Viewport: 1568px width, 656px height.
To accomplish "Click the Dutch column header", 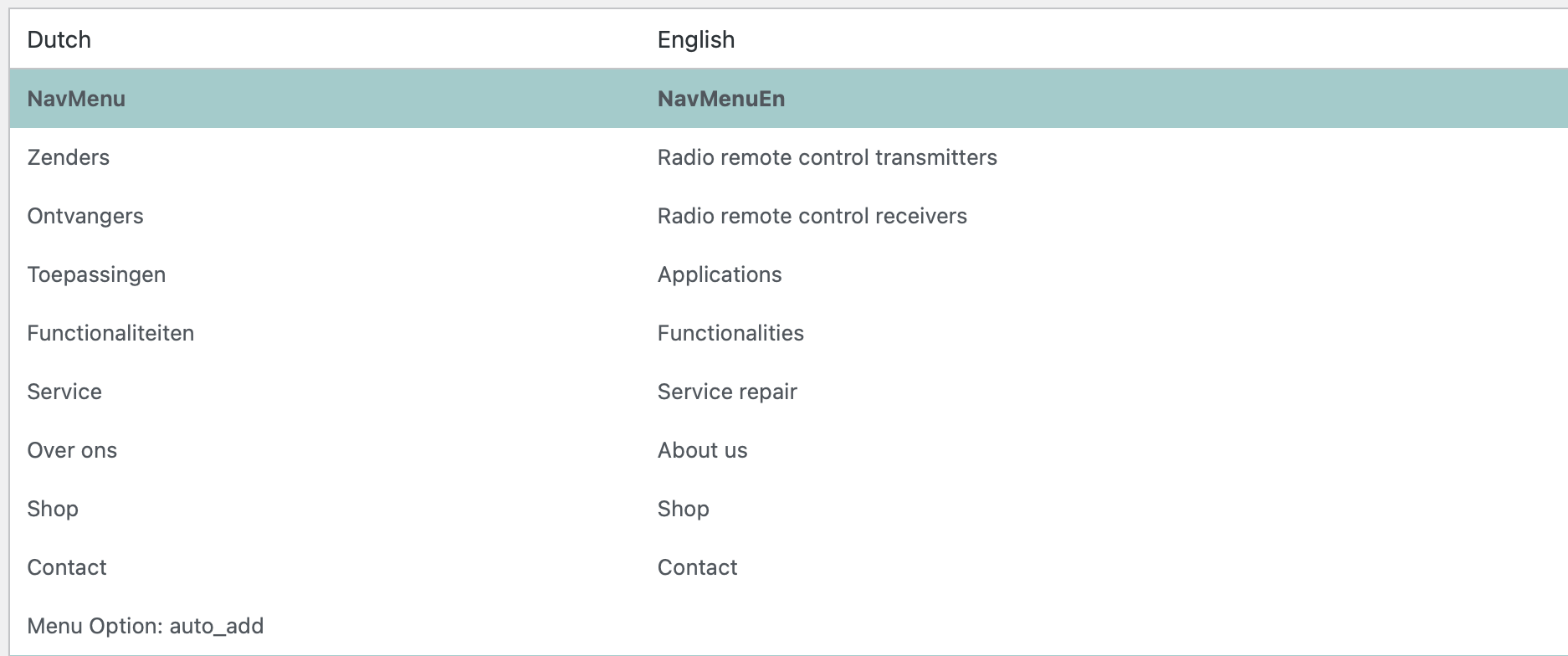I will point(59,39).
